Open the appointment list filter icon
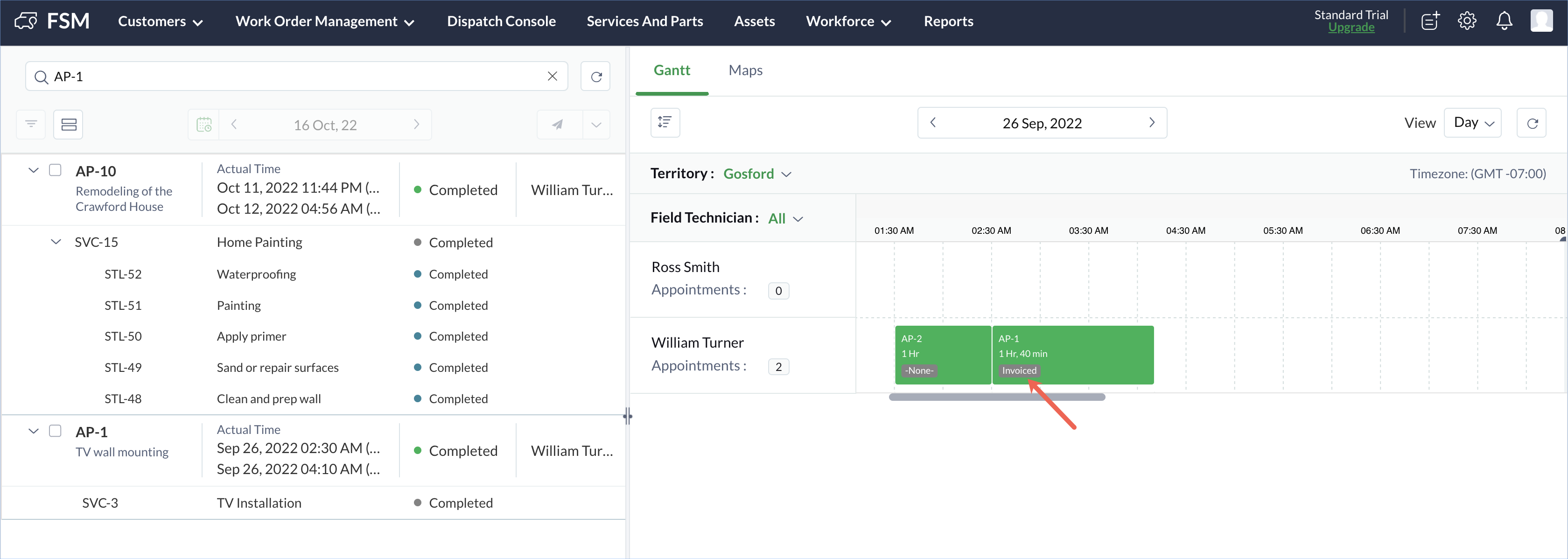Image resolution: width=1568 pixels, height=559 pixels. [31, 124]
